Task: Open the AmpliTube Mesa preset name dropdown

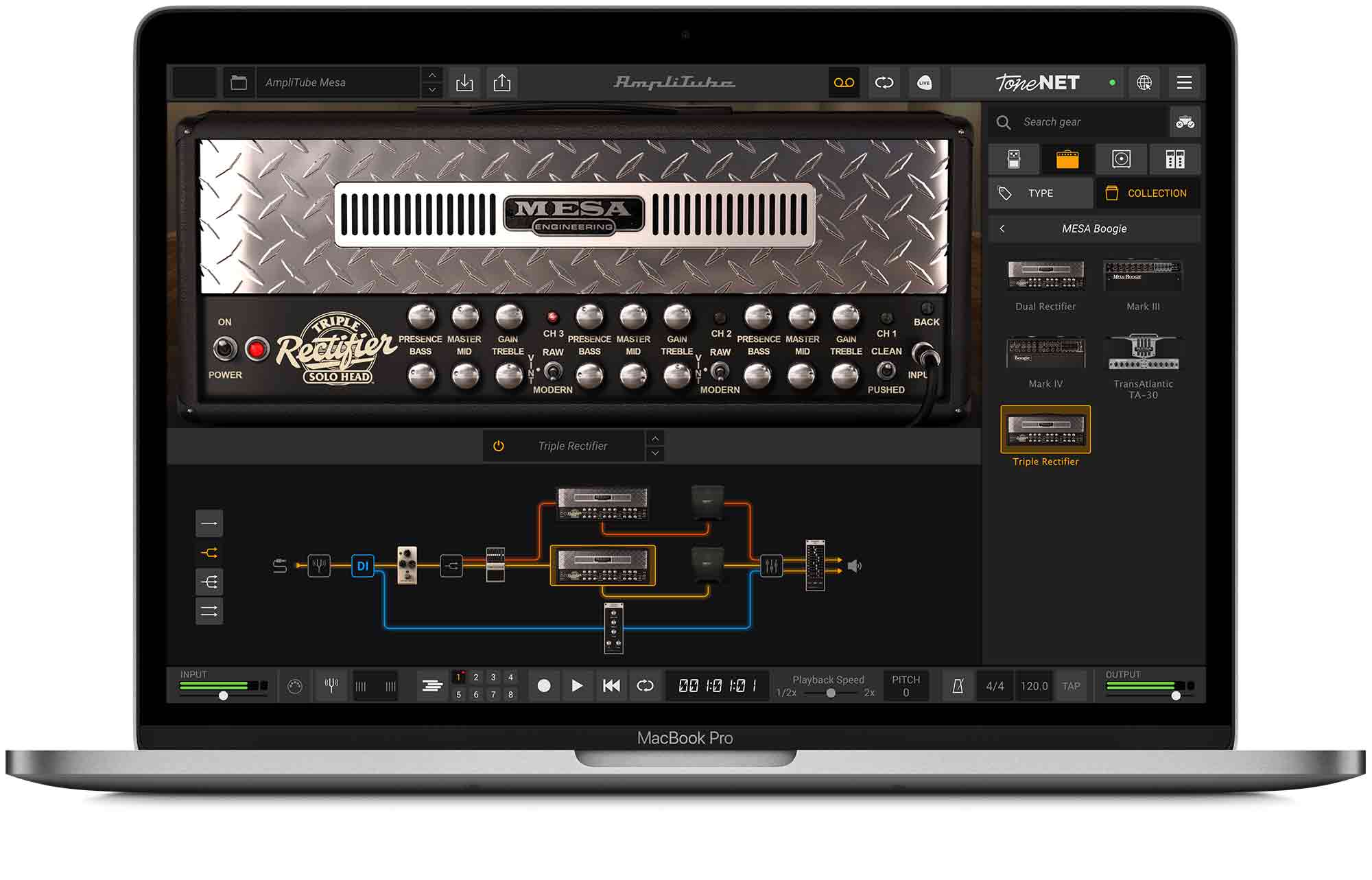Action: (338, 83)
